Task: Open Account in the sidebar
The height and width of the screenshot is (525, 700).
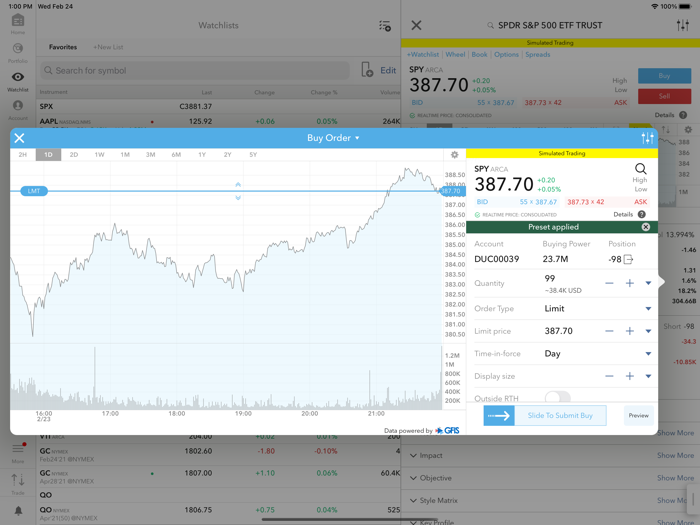Action: point(18,109)
